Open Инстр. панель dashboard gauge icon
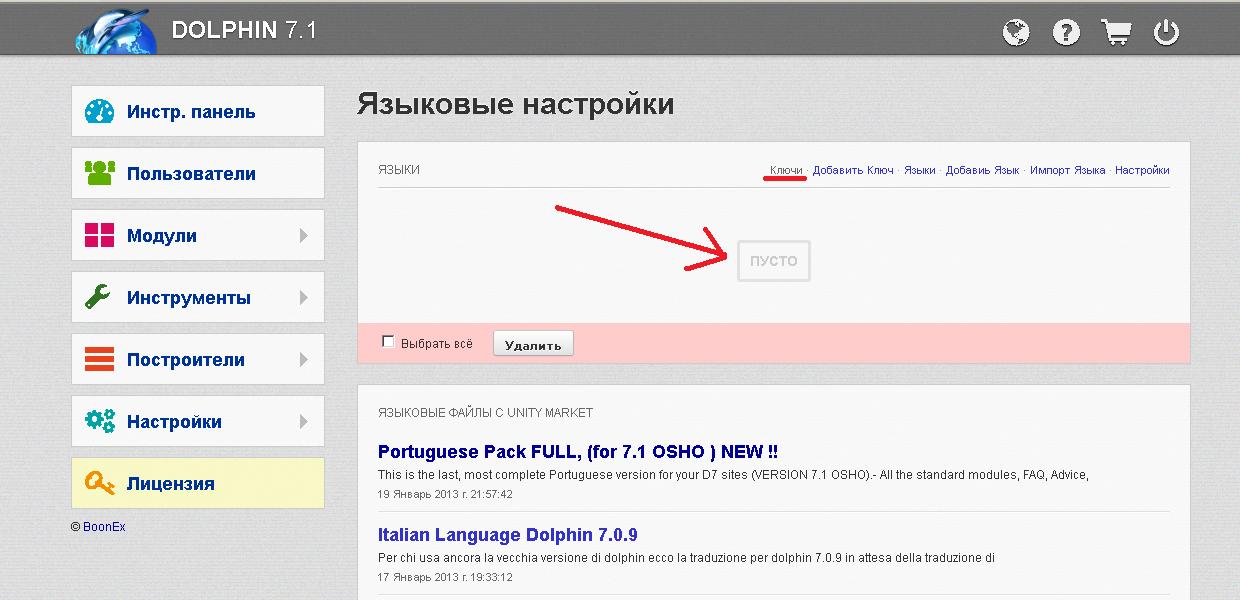The height and width of the screenshot is (600, 1240). click(x=100, y=112)
